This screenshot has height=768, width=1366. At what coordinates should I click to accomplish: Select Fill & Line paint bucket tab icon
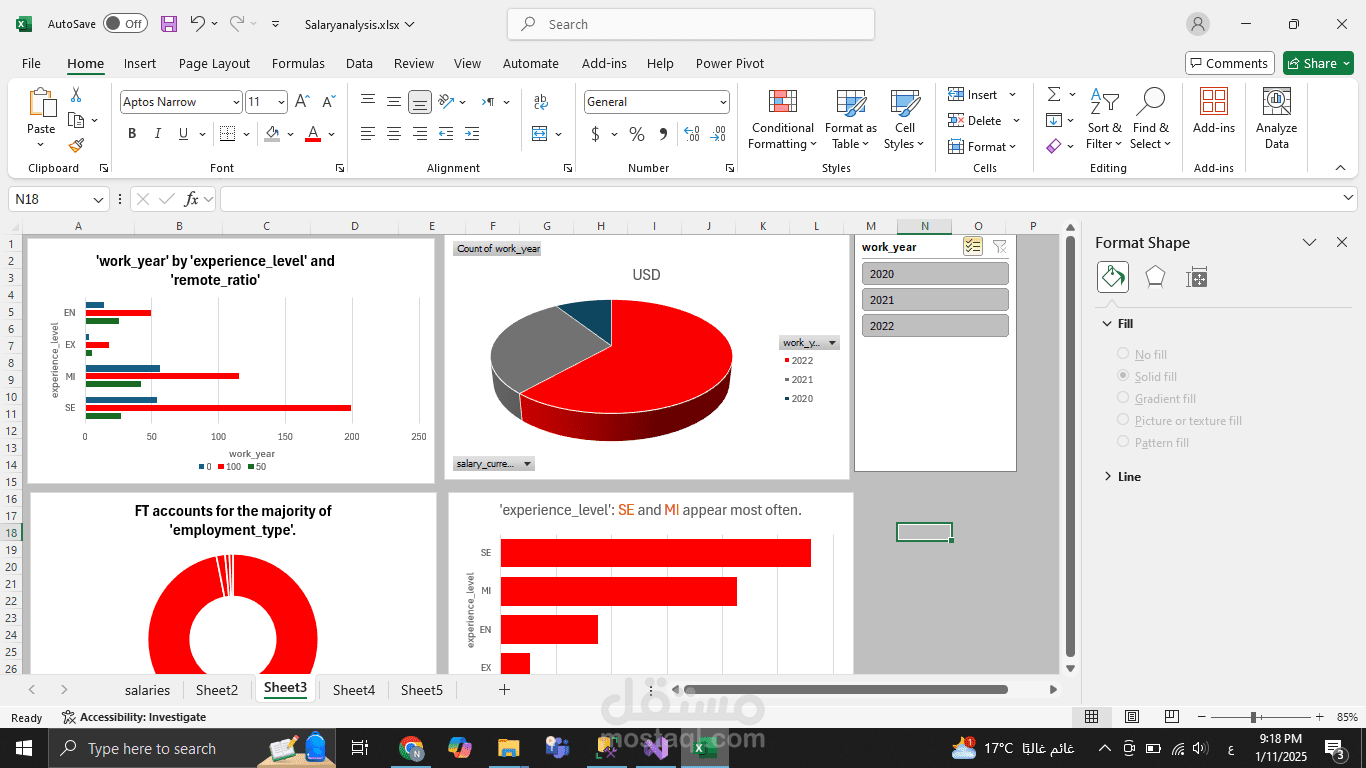(x=1113, y=277)
